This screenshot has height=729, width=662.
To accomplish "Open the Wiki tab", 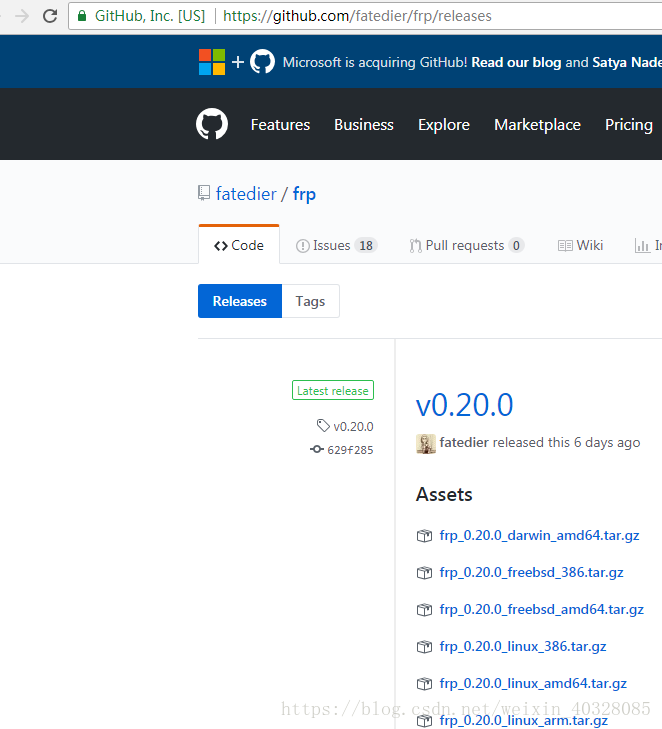I will (x=580, y=245).
